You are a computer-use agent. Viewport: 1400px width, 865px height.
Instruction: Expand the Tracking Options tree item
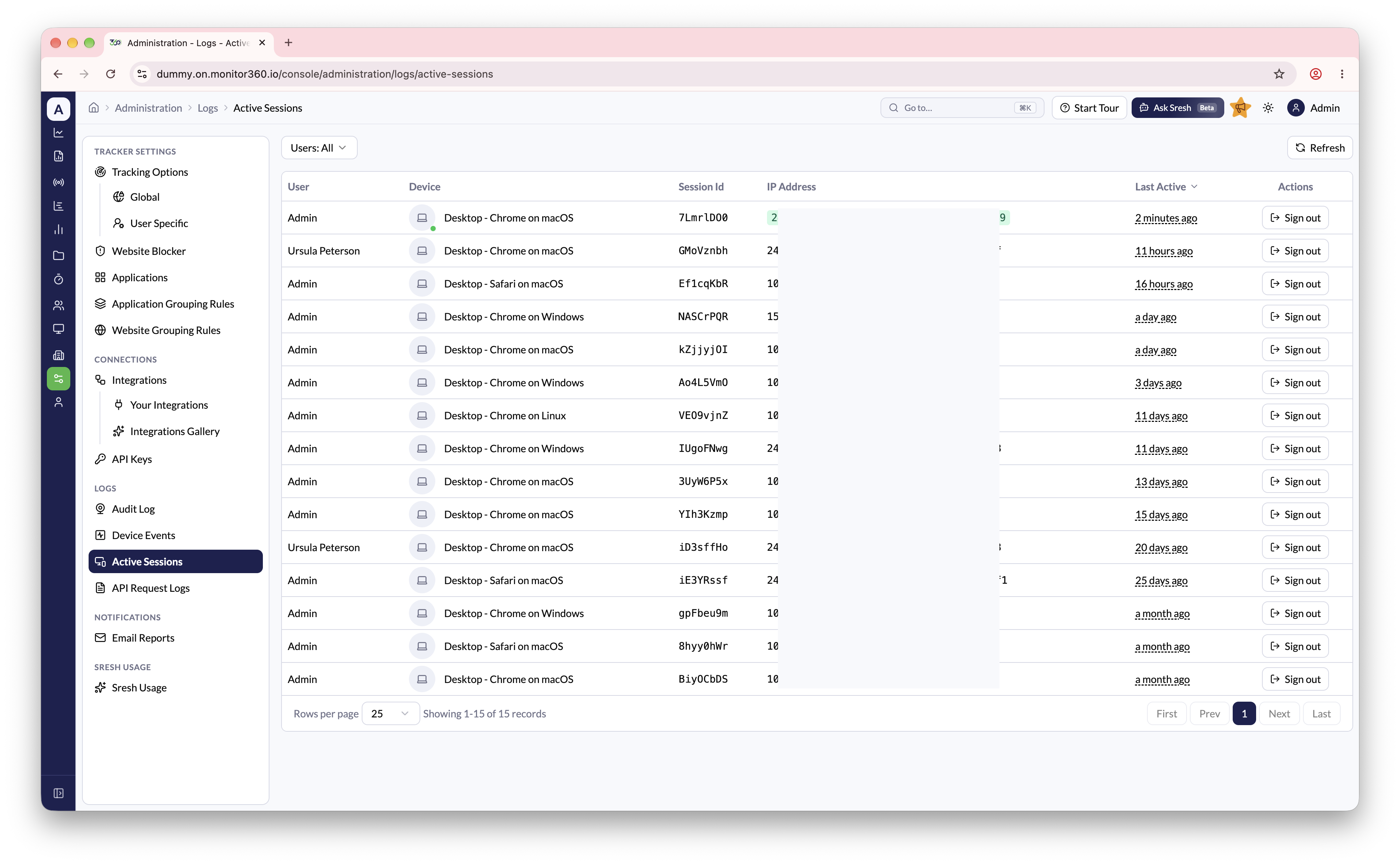click(x=149, y=172)
